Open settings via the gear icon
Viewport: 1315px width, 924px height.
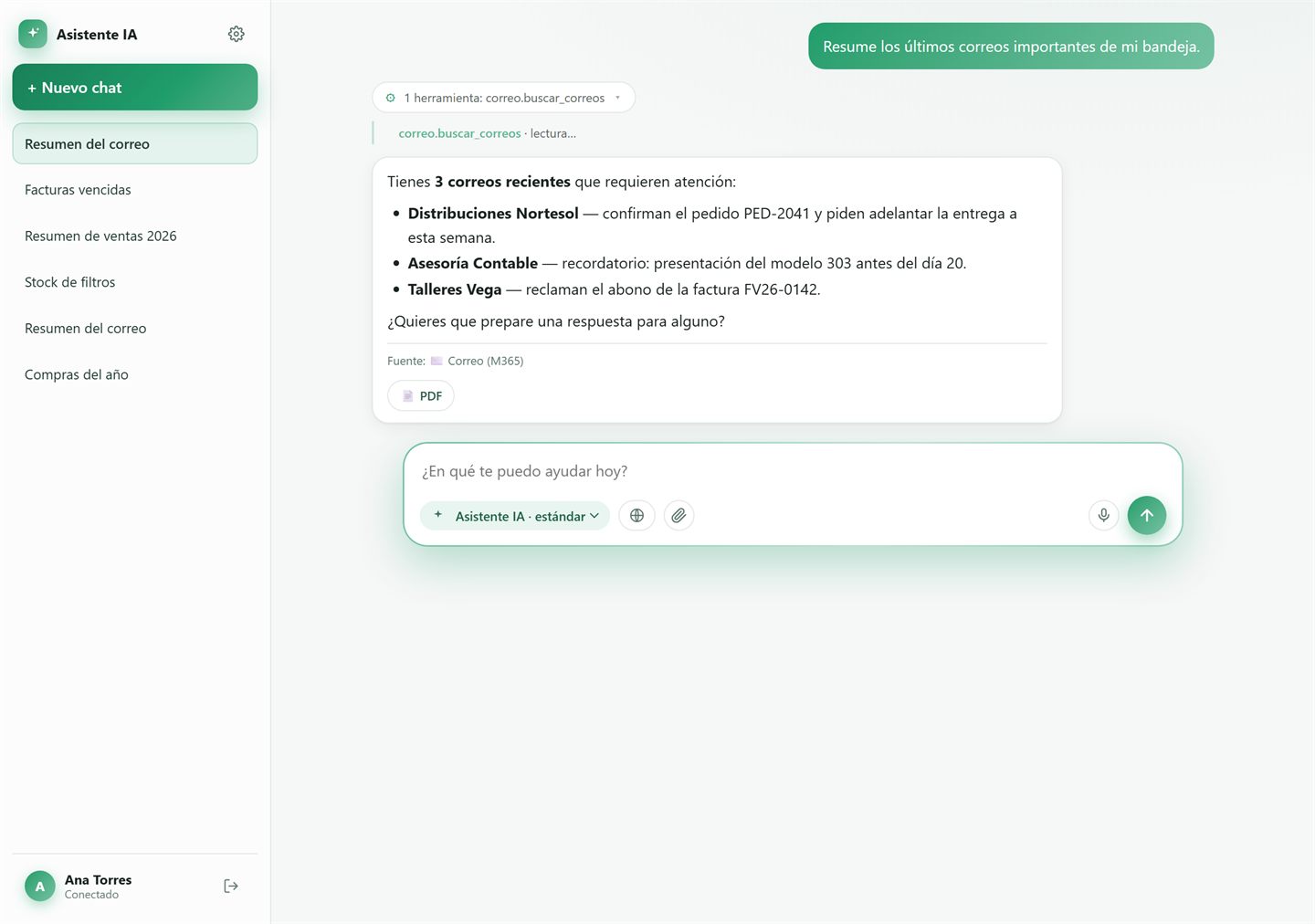point(236,34)
